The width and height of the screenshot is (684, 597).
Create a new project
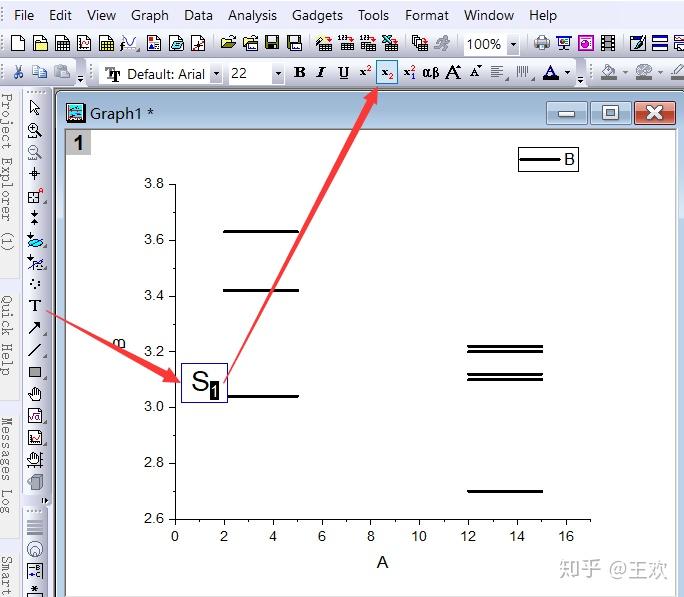18,43
